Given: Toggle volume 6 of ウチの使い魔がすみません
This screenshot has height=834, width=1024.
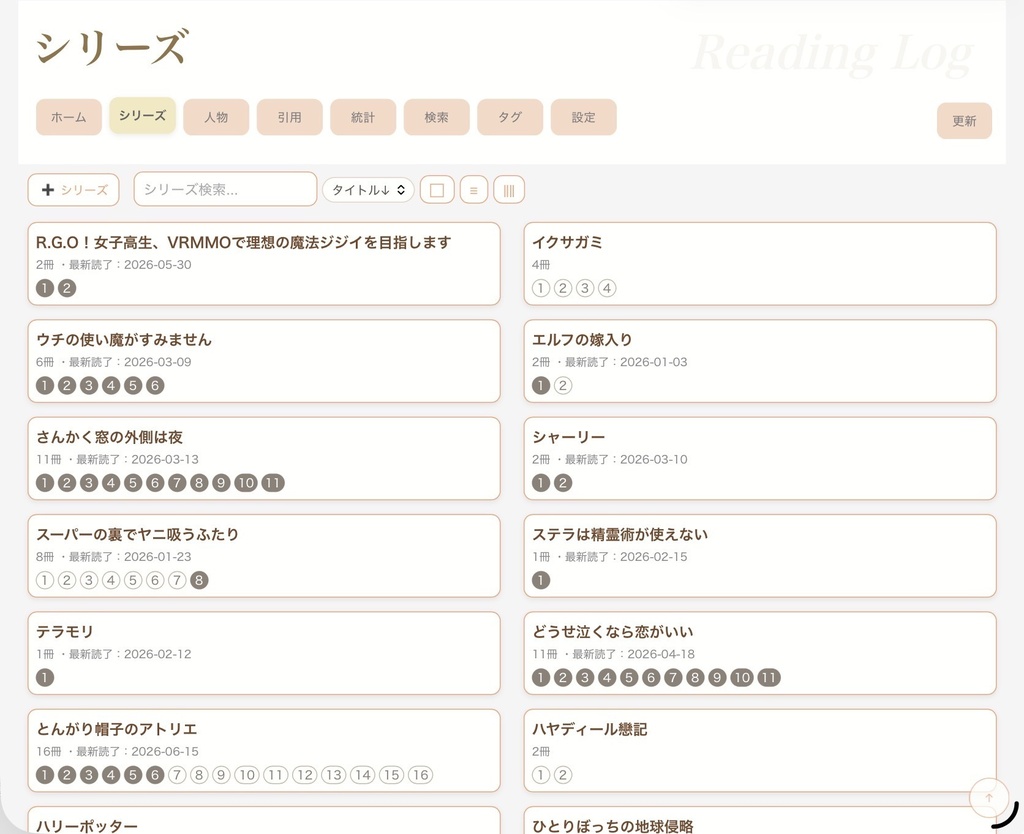Looking at the screenshot, I should click(155, 385).
